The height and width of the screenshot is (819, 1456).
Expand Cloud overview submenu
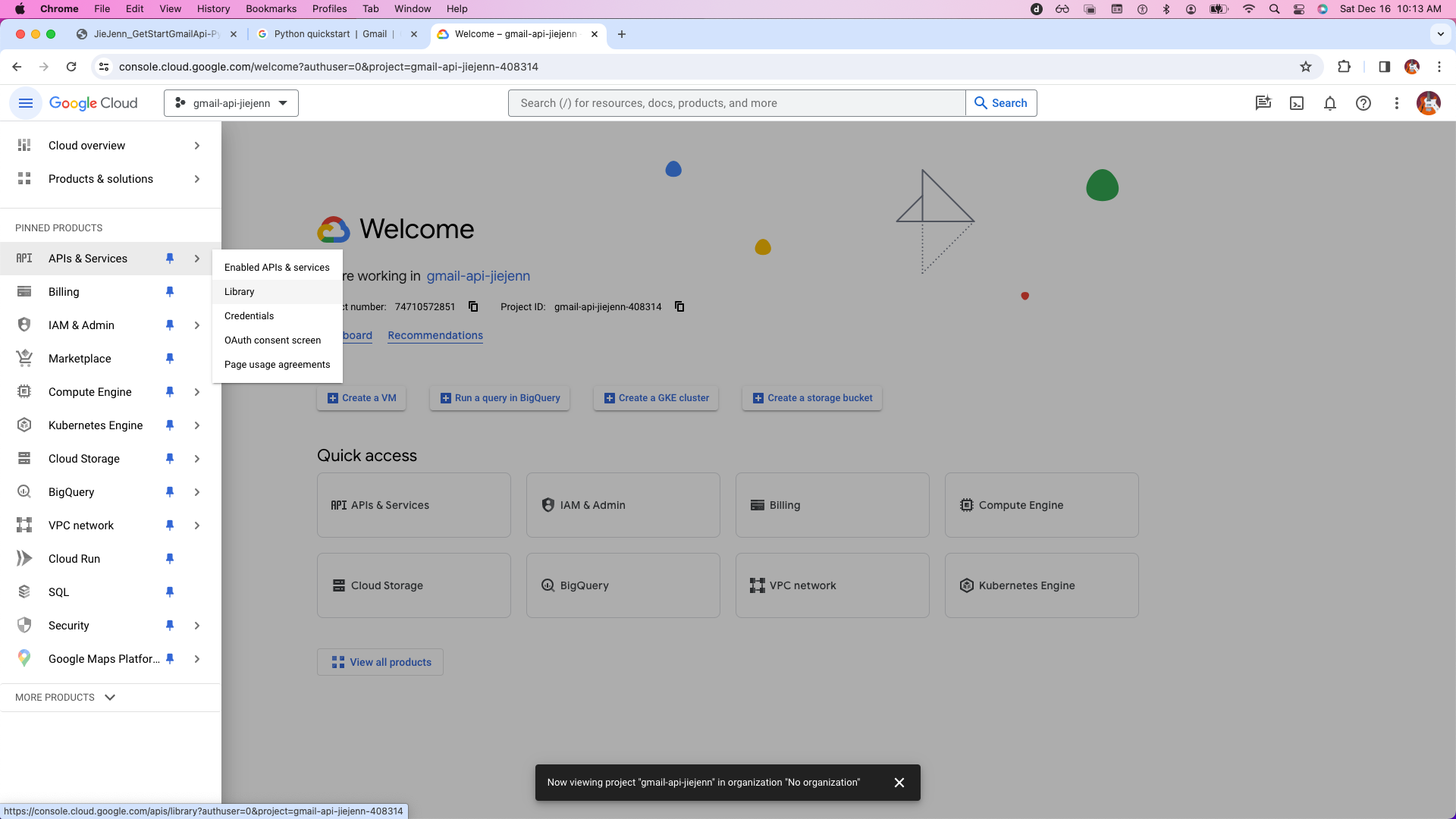click(x=197, y=146)
